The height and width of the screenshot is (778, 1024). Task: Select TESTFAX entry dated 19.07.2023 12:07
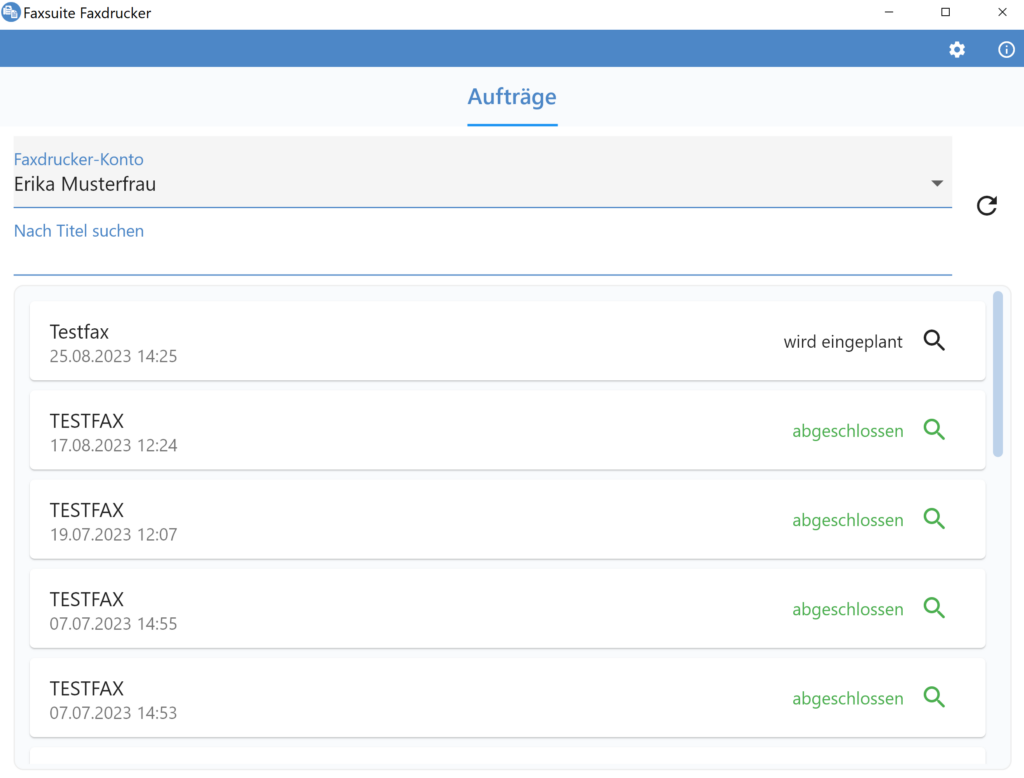507,519
